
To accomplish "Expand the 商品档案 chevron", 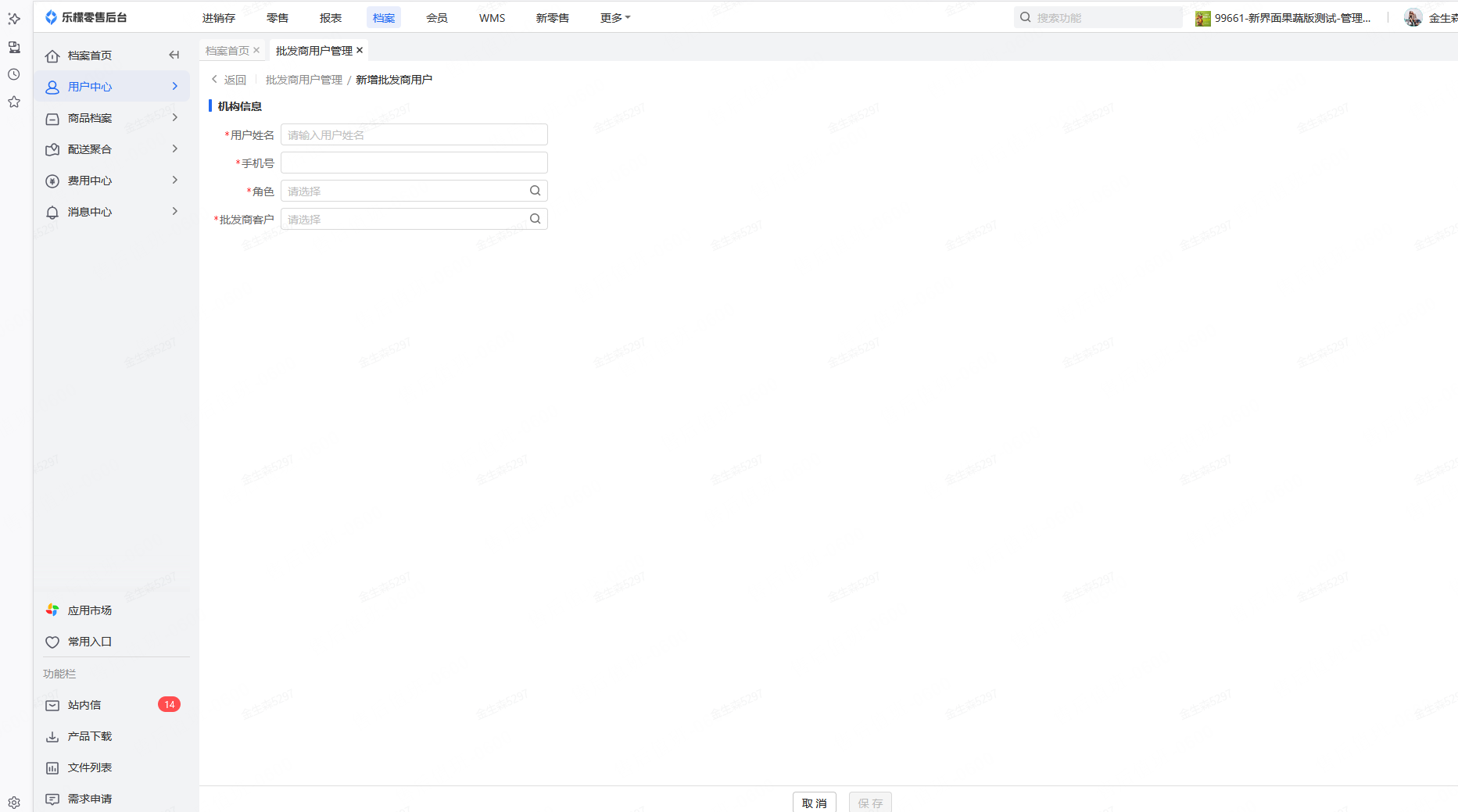I will [175, 117].
